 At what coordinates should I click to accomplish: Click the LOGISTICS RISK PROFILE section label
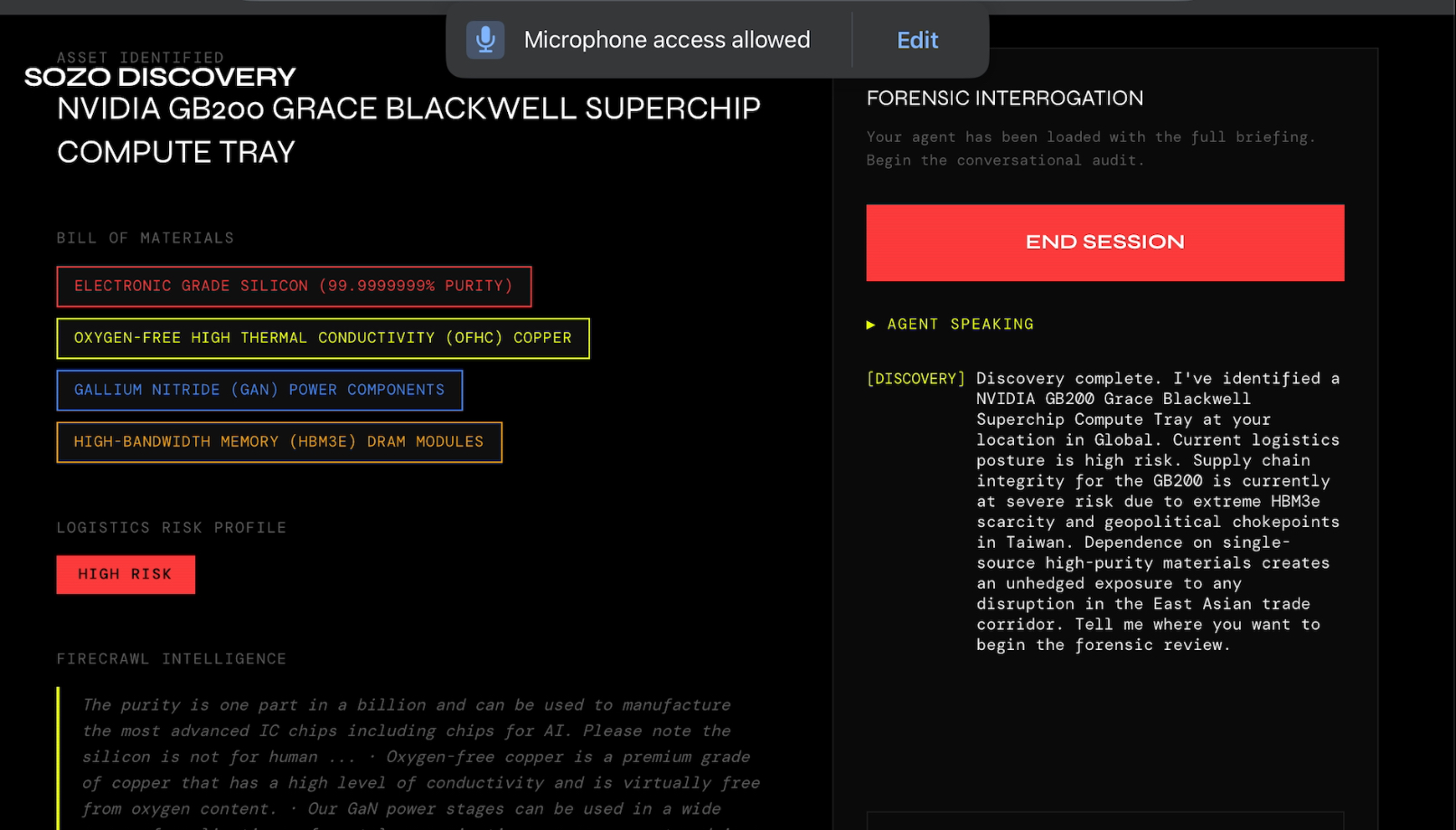[x=172, y=527]
